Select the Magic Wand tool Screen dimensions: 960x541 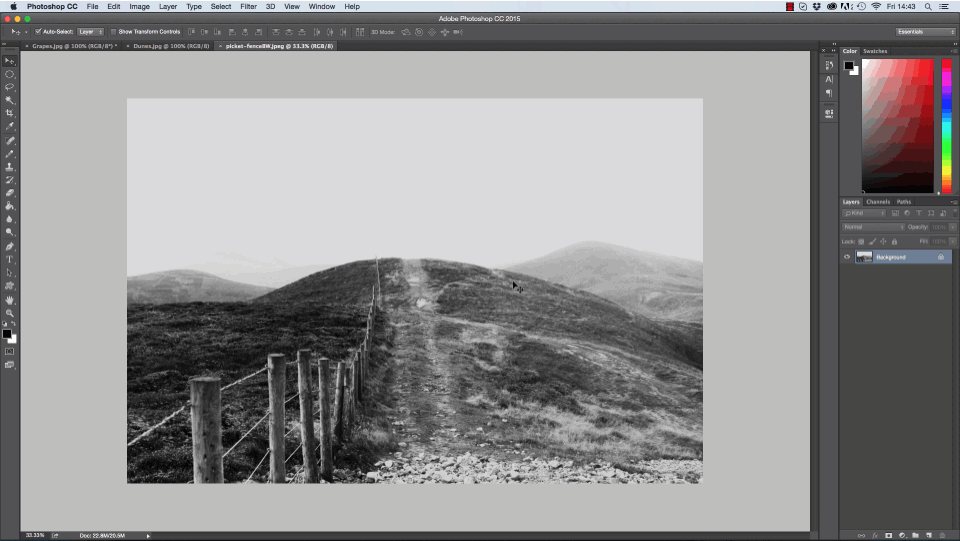coord(9,100)
